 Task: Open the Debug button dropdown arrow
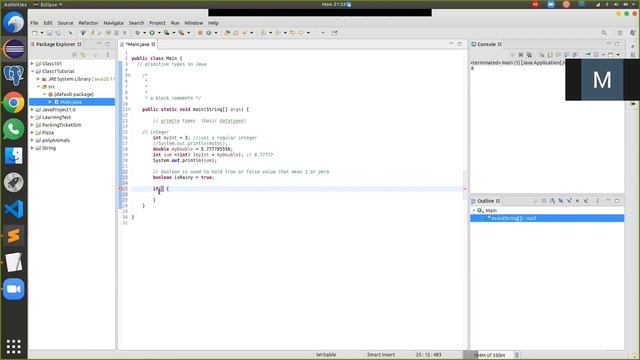[x=144, y=33]
